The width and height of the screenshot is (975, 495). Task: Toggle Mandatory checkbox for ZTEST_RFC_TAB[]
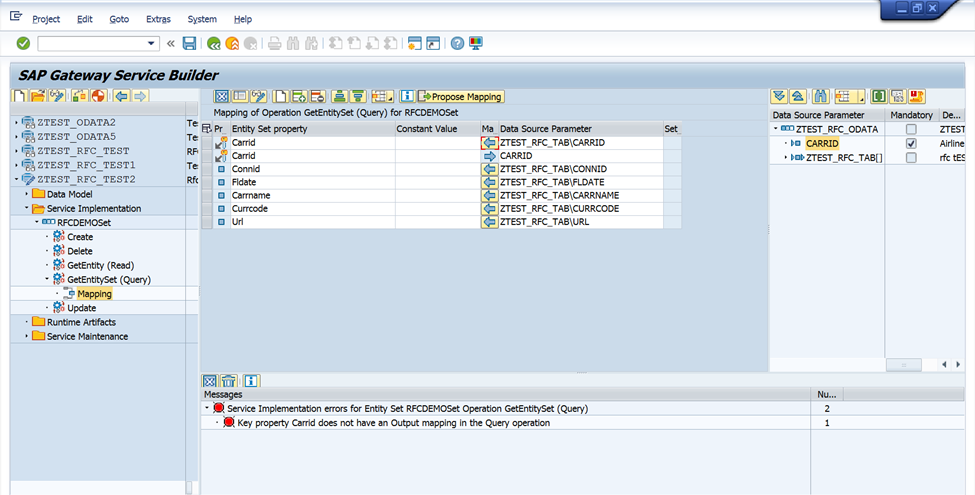(x=911, y=158)
